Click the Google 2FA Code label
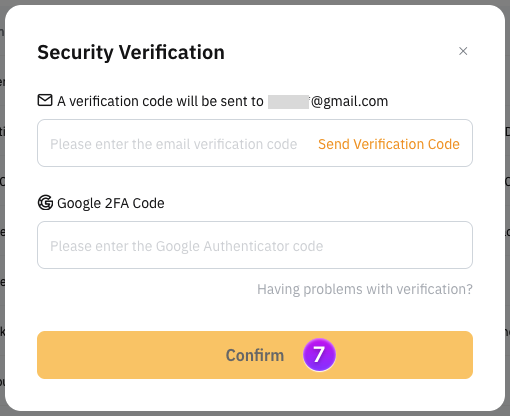The image size is (510, 416). (111, 203)
